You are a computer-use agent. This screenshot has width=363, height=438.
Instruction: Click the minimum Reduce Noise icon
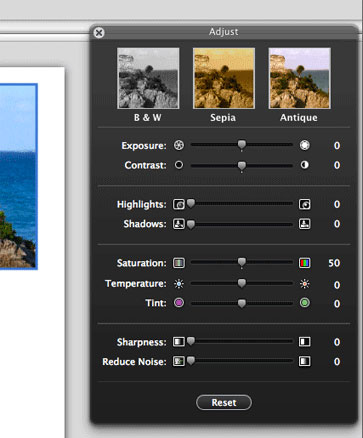click(x=179, y=361)
